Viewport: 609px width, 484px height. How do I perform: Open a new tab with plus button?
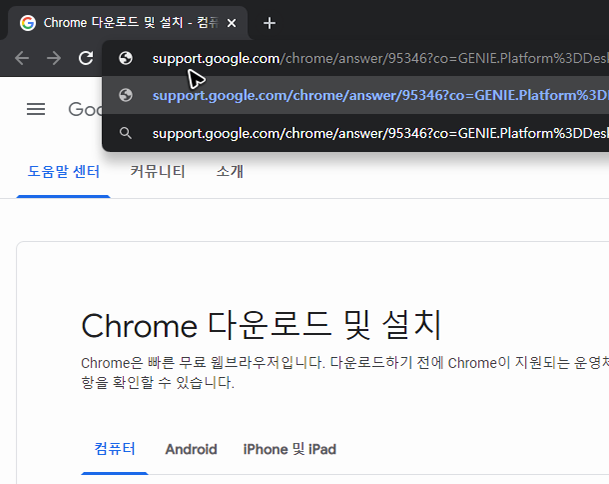pyautogui.click(x=269, y=23)
